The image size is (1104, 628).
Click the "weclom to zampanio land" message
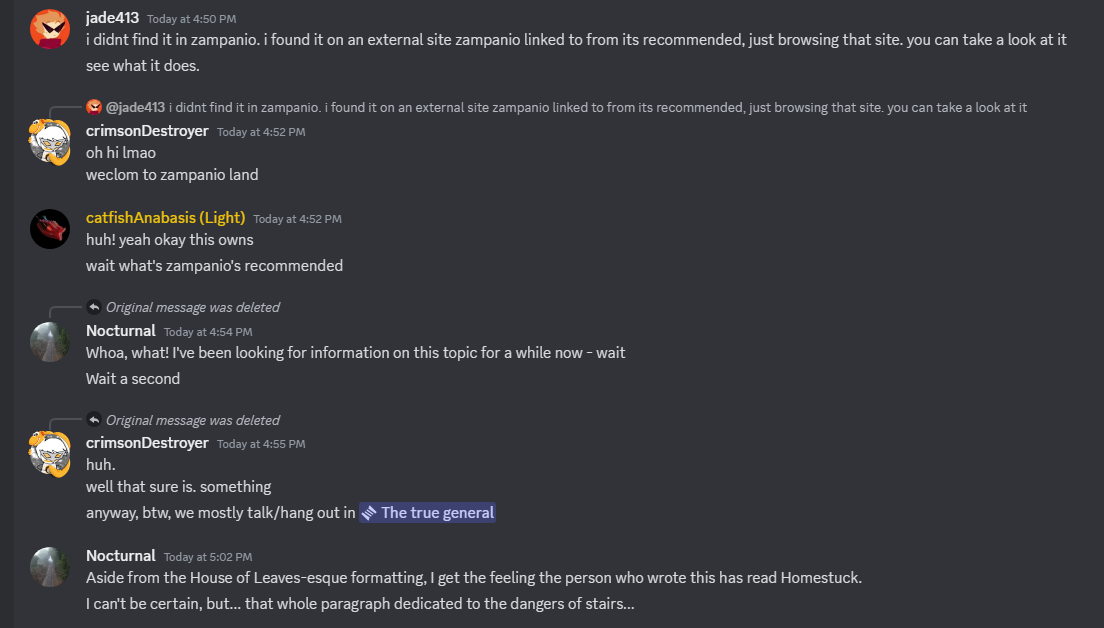pyautogui.click(x=172, y=175)
